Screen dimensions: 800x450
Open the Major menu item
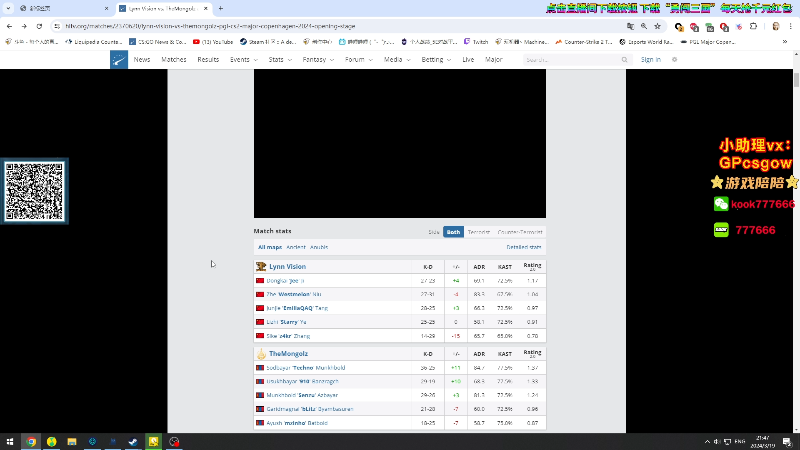tap(493, 60)
